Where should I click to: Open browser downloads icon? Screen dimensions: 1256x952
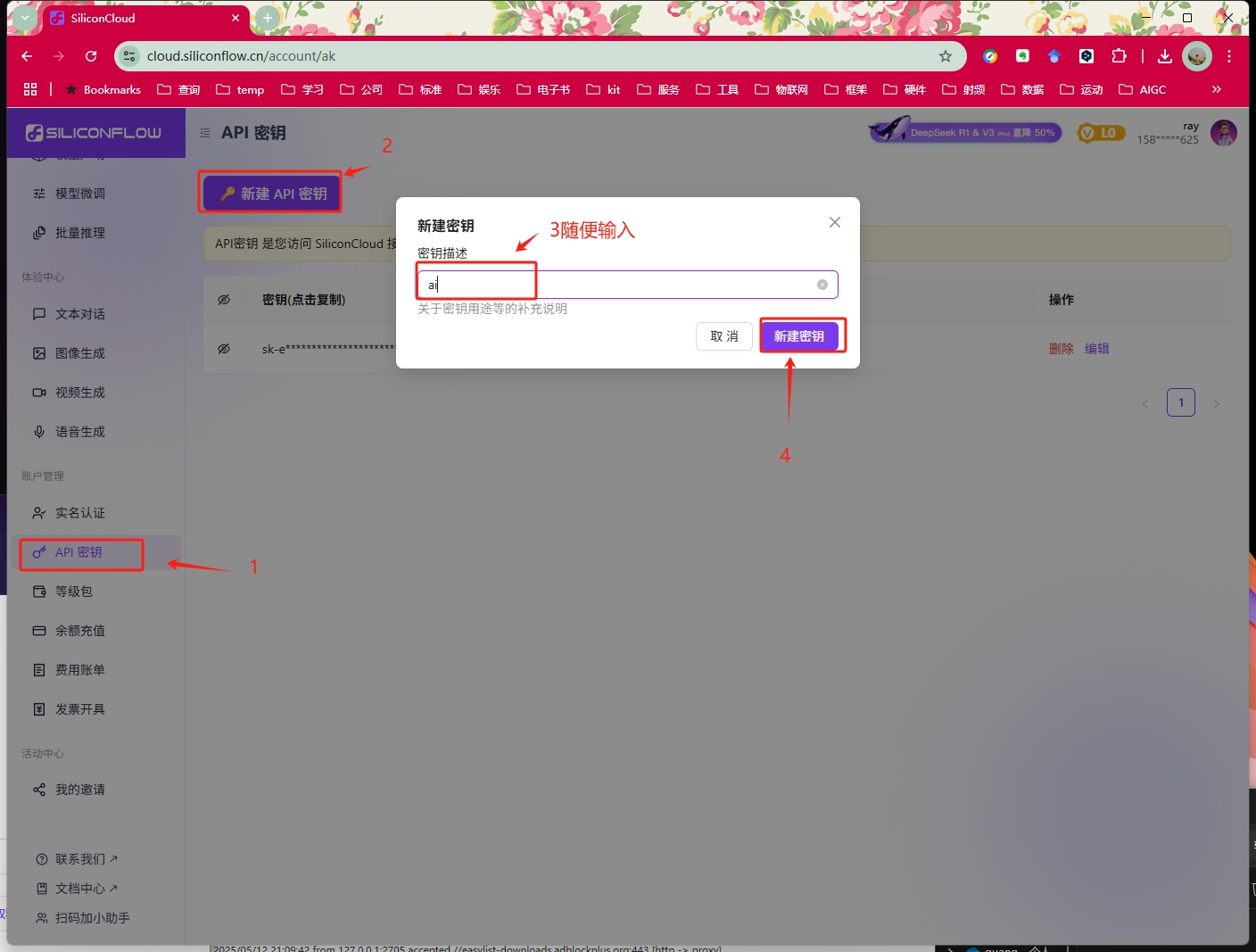pyautogui.click(x=1165, y=56)
